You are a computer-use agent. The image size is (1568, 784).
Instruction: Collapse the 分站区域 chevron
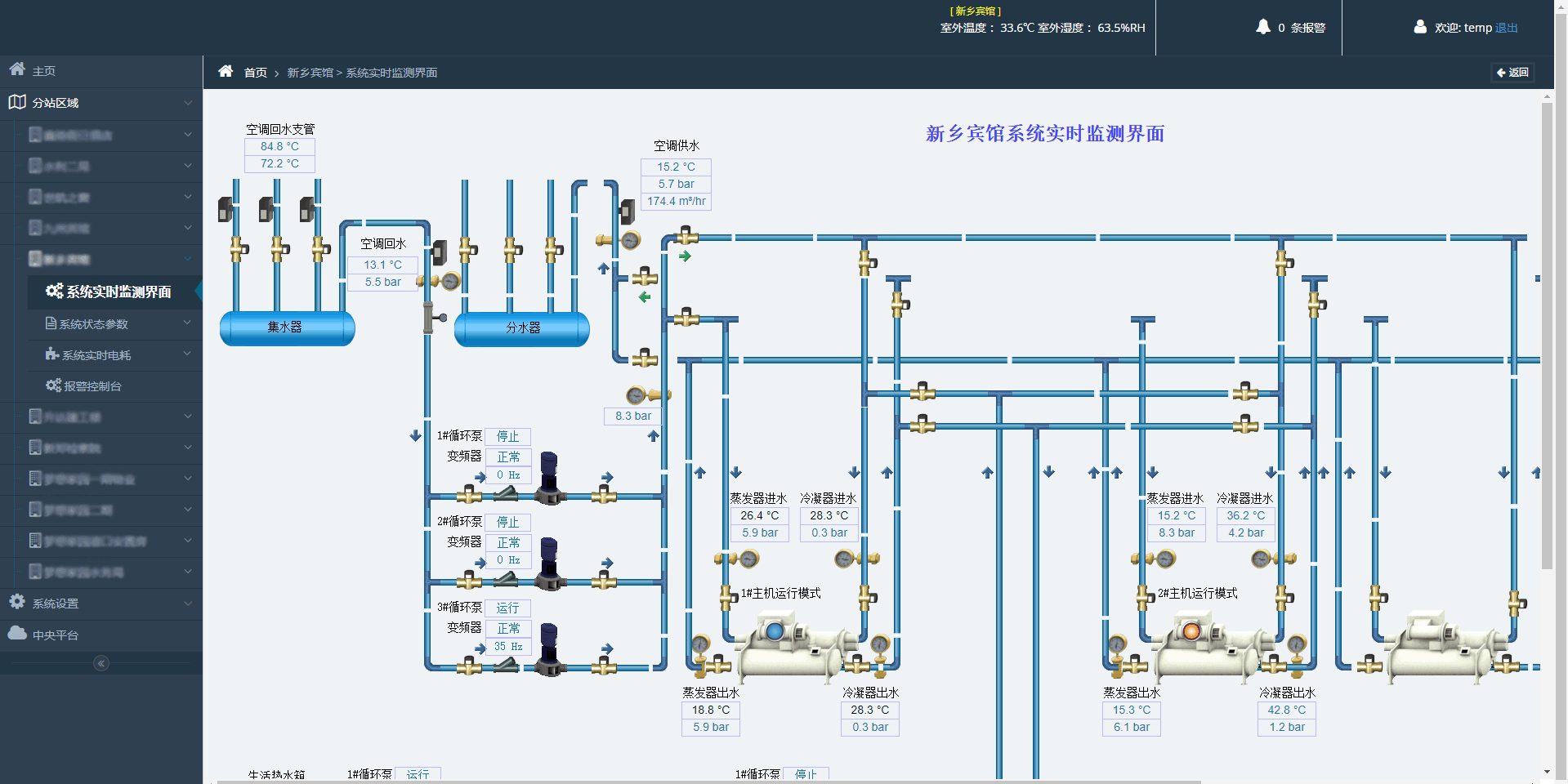pyautogui.click(x=188, y=103)
